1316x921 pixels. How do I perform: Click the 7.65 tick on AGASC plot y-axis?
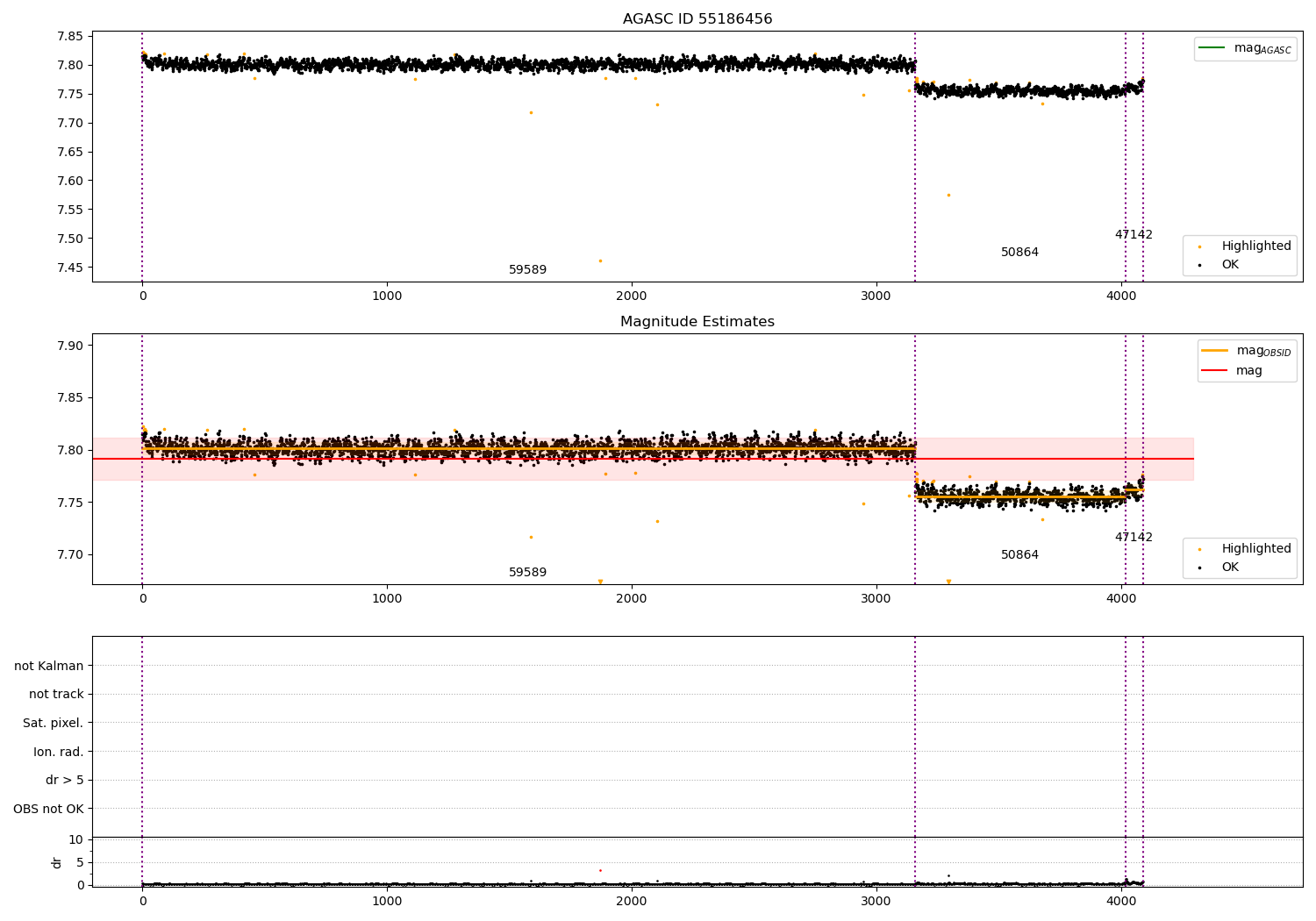tap(71, 152)
